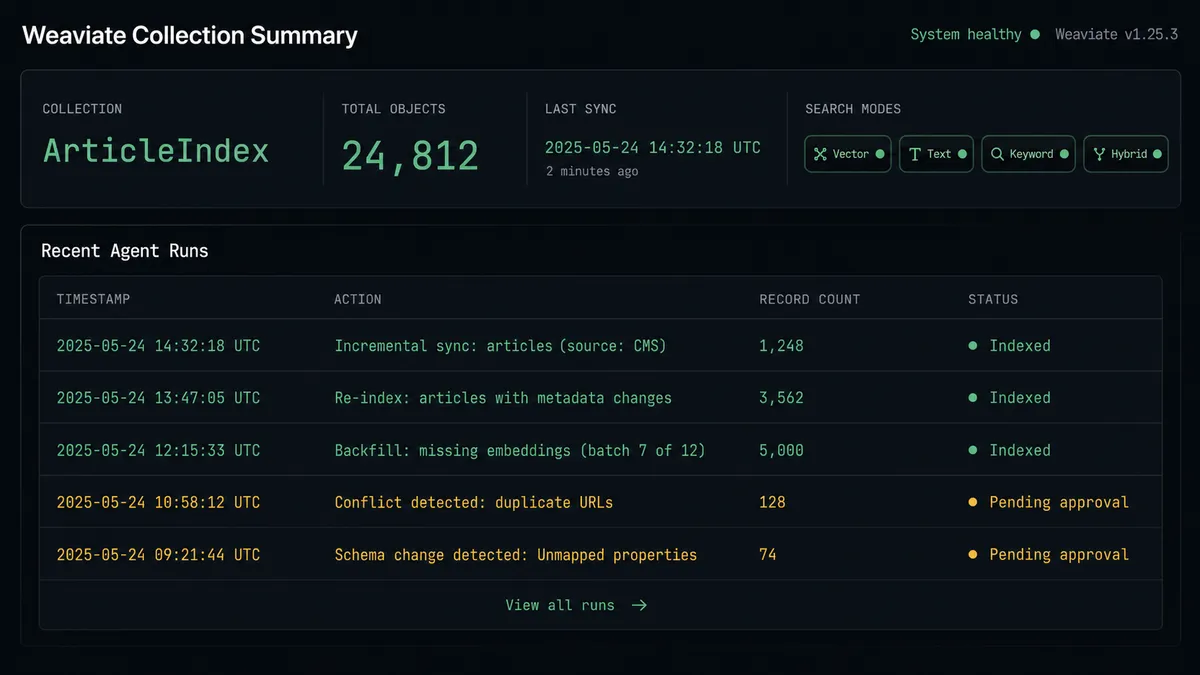This screenshot has height=675, width=1200.
Task: Click the Hybrid search mode fork icon
Action: coord(1099,154)
